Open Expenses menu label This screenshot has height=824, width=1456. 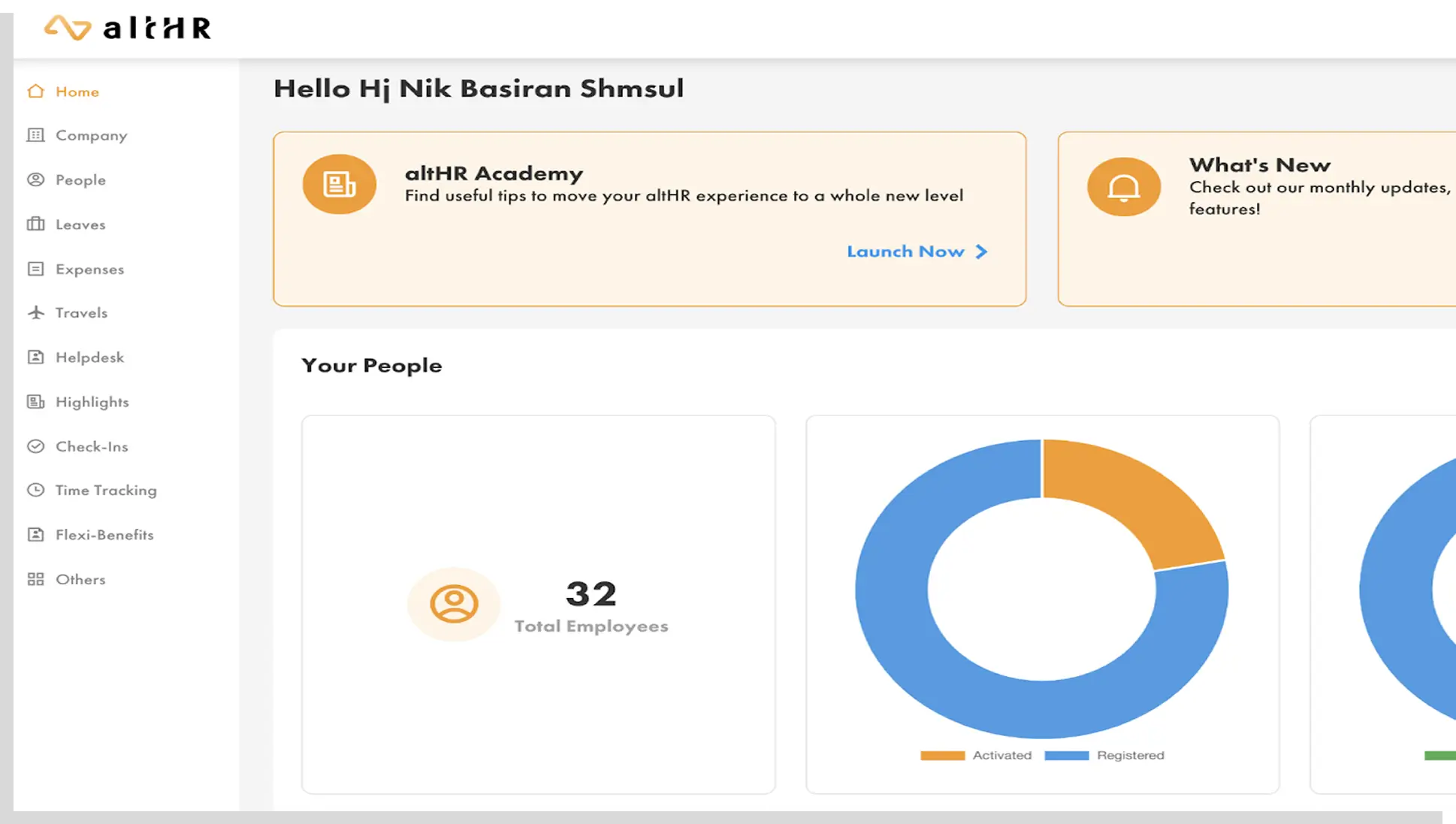point(89,269)
